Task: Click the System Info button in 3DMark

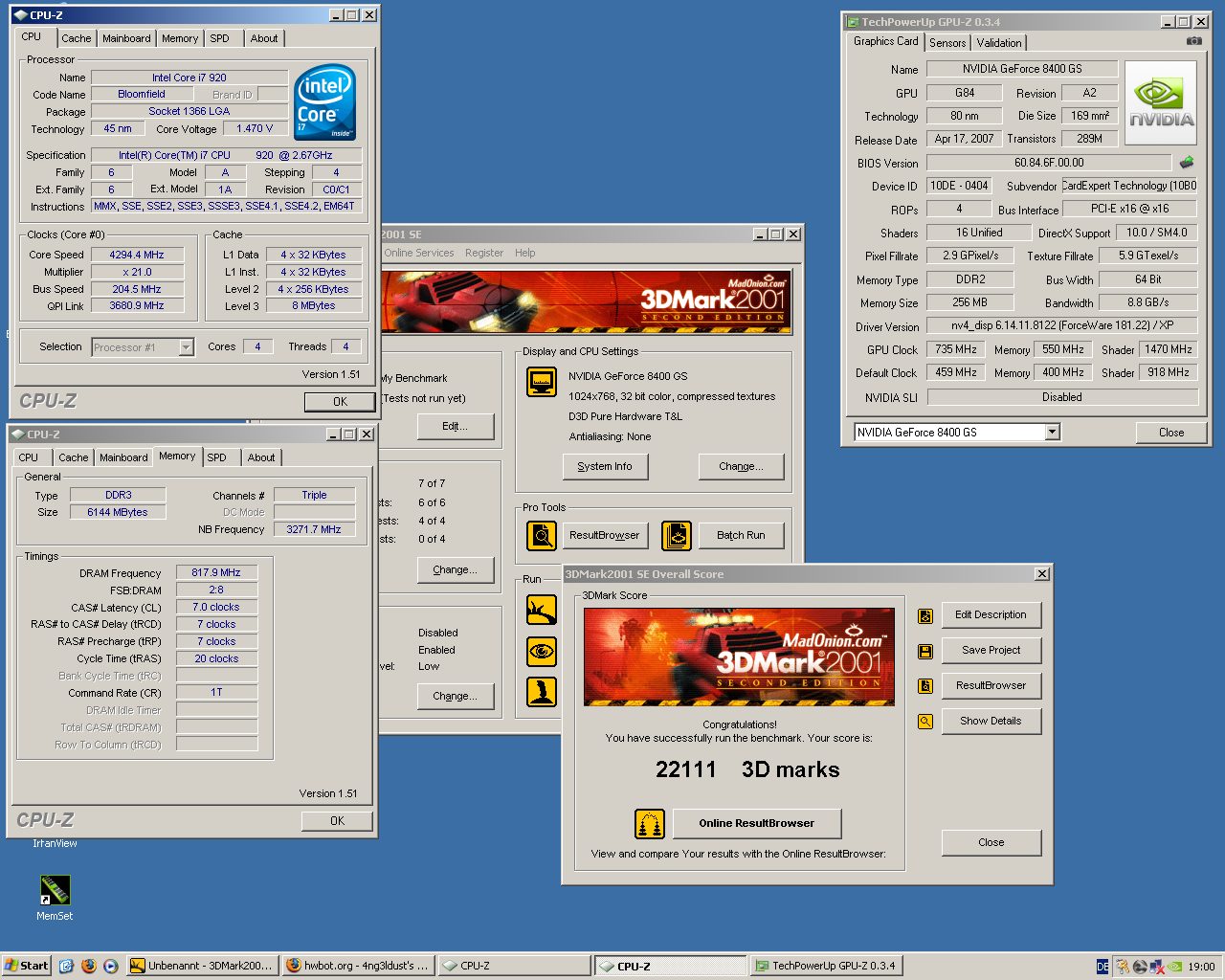Action: tap(605, 466)
